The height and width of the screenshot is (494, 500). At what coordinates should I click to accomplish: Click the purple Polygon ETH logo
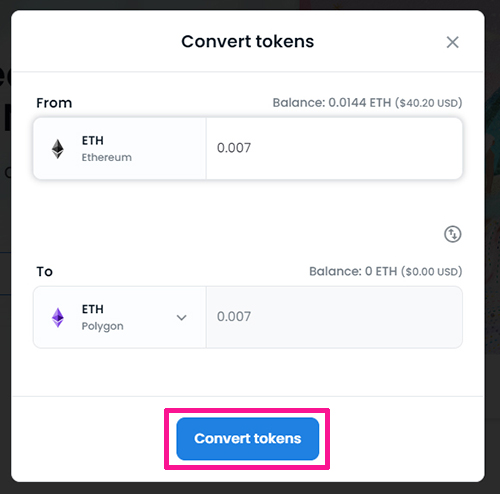pyautogui.click(x=58, y=317)
